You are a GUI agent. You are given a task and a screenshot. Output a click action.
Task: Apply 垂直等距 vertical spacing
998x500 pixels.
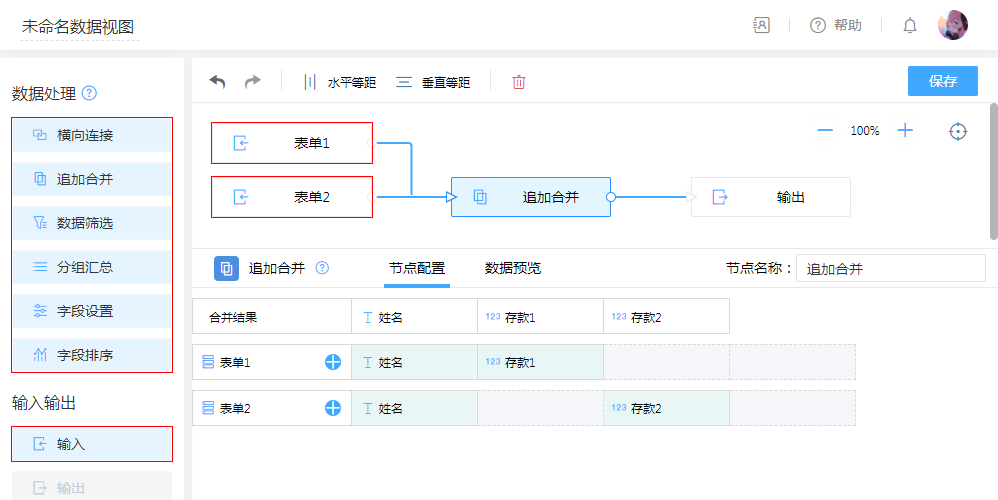tap(433, 82)
